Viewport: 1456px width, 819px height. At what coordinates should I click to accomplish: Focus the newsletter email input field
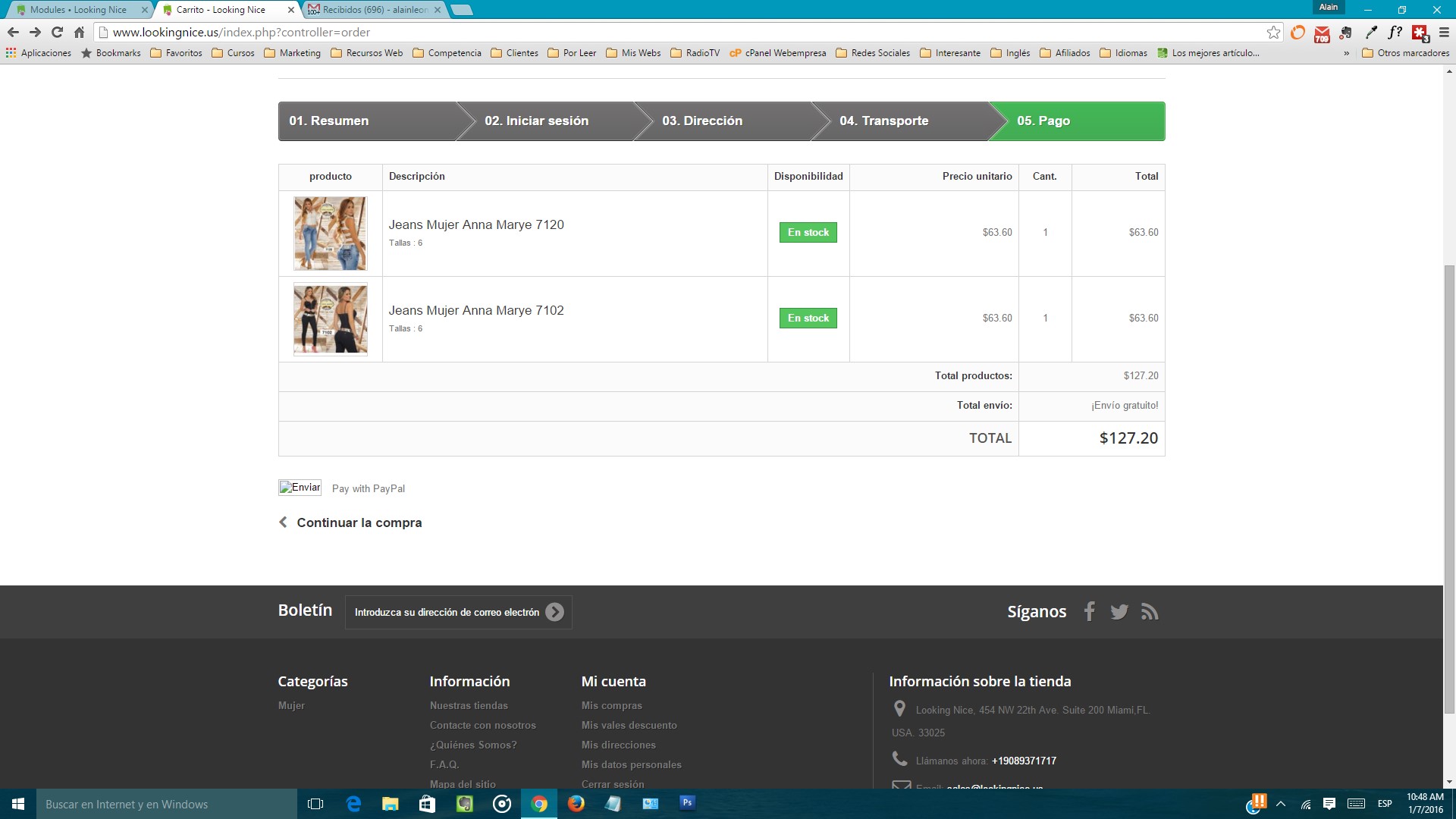446,612
